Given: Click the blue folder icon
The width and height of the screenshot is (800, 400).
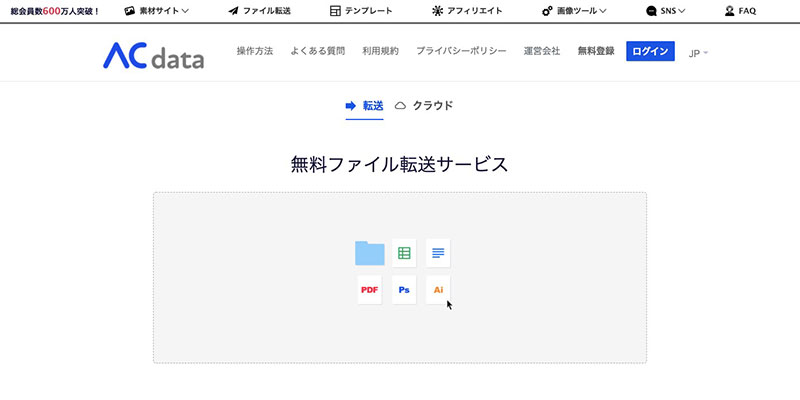Looking at the screenshot, I should (x=370, y=253).
